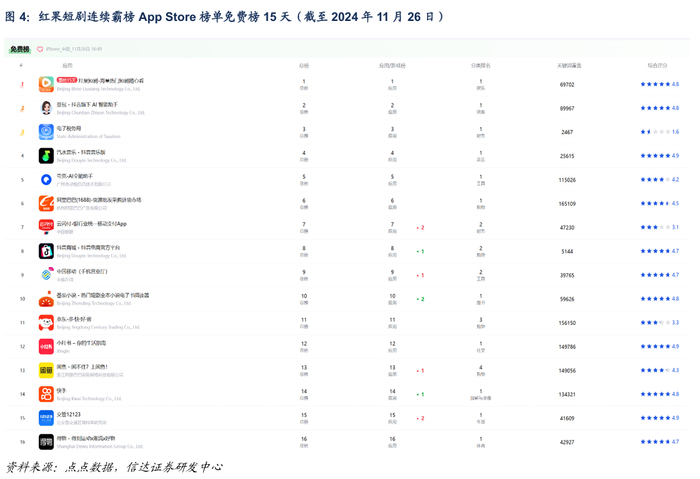Click developer Beijing Kwai Technology Co., Ltd.
The width and height of the screenshot is (700, 479).
[x=89, y=399]
